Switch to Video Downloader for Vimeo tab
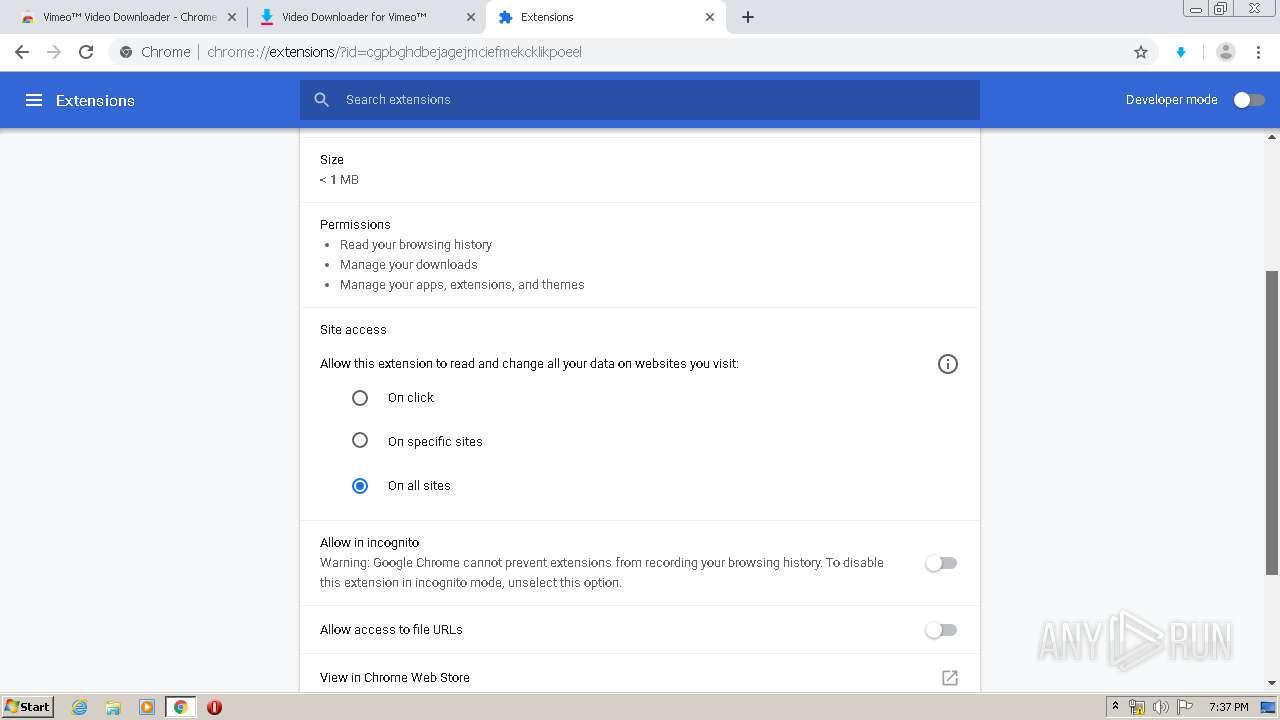This screenshot has width=1280, height=720. [366, 17]
